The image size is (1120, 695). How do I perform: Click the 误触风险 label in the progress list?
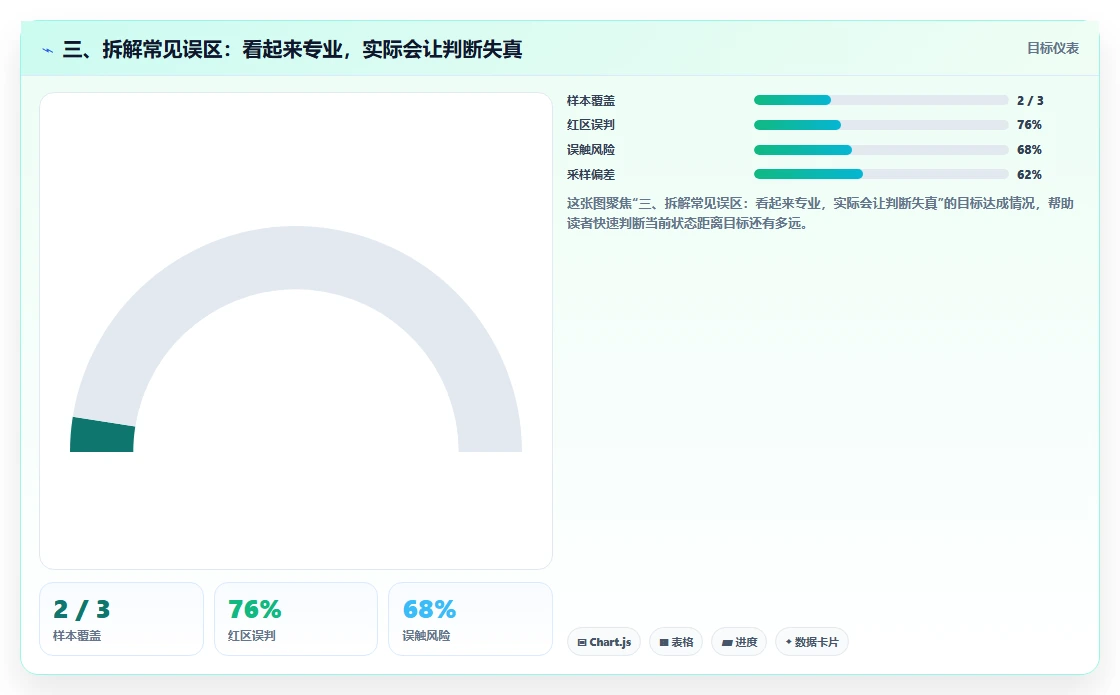(591, 150)
